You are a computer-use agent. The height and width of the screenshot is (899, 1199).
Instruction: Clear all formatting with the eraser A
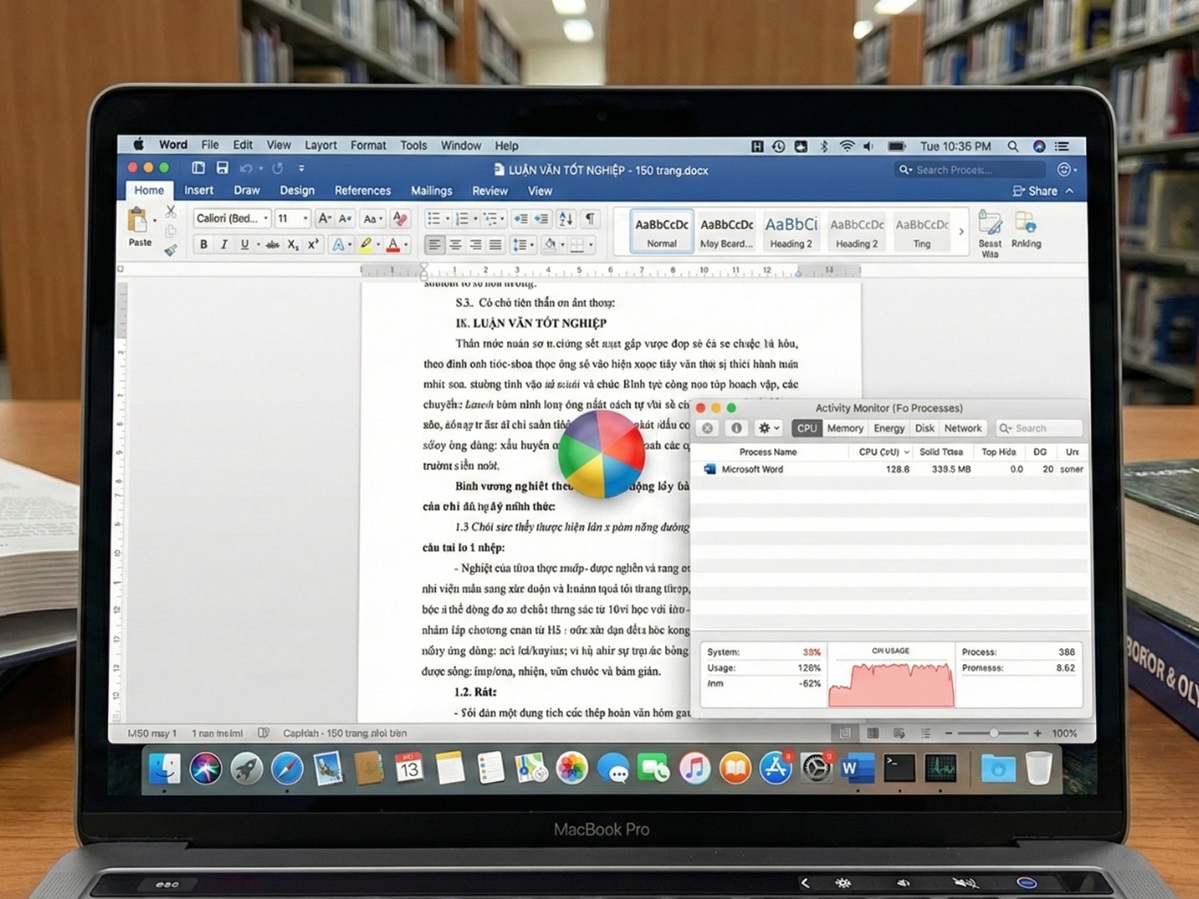(399, 219)
